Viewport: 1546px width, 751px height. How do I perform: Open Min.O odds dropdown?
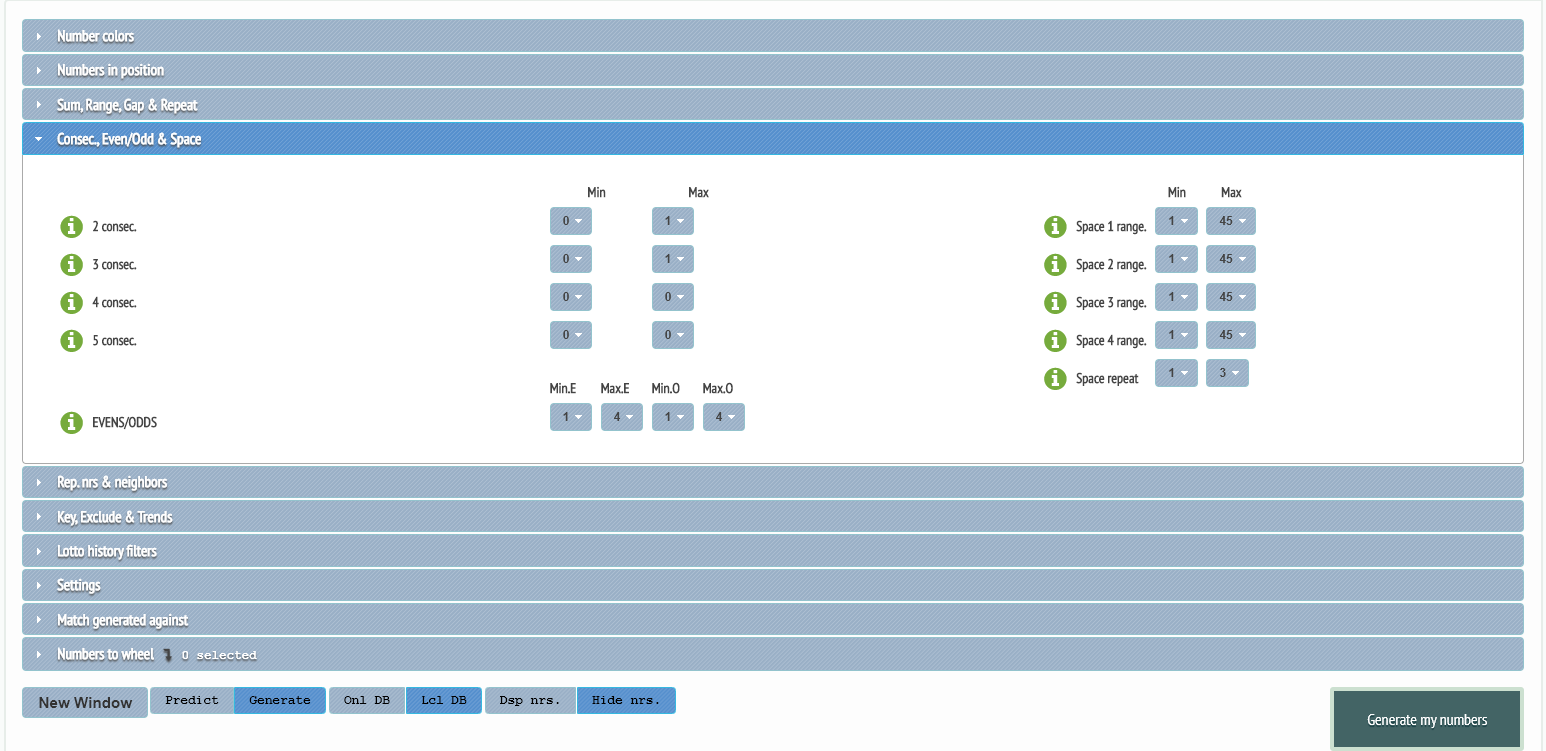[673, 417]
